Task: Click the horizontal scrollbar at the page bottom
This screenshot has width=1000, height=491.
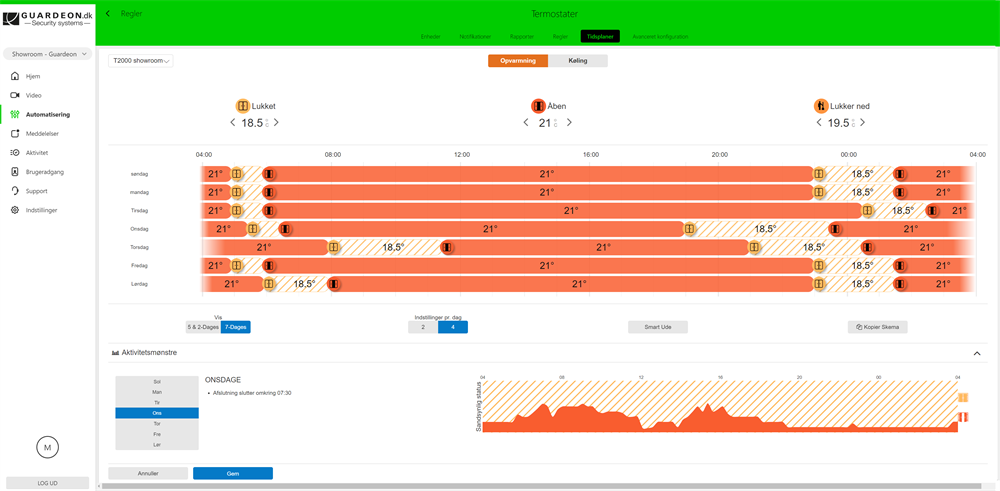Action: [542, 487]
